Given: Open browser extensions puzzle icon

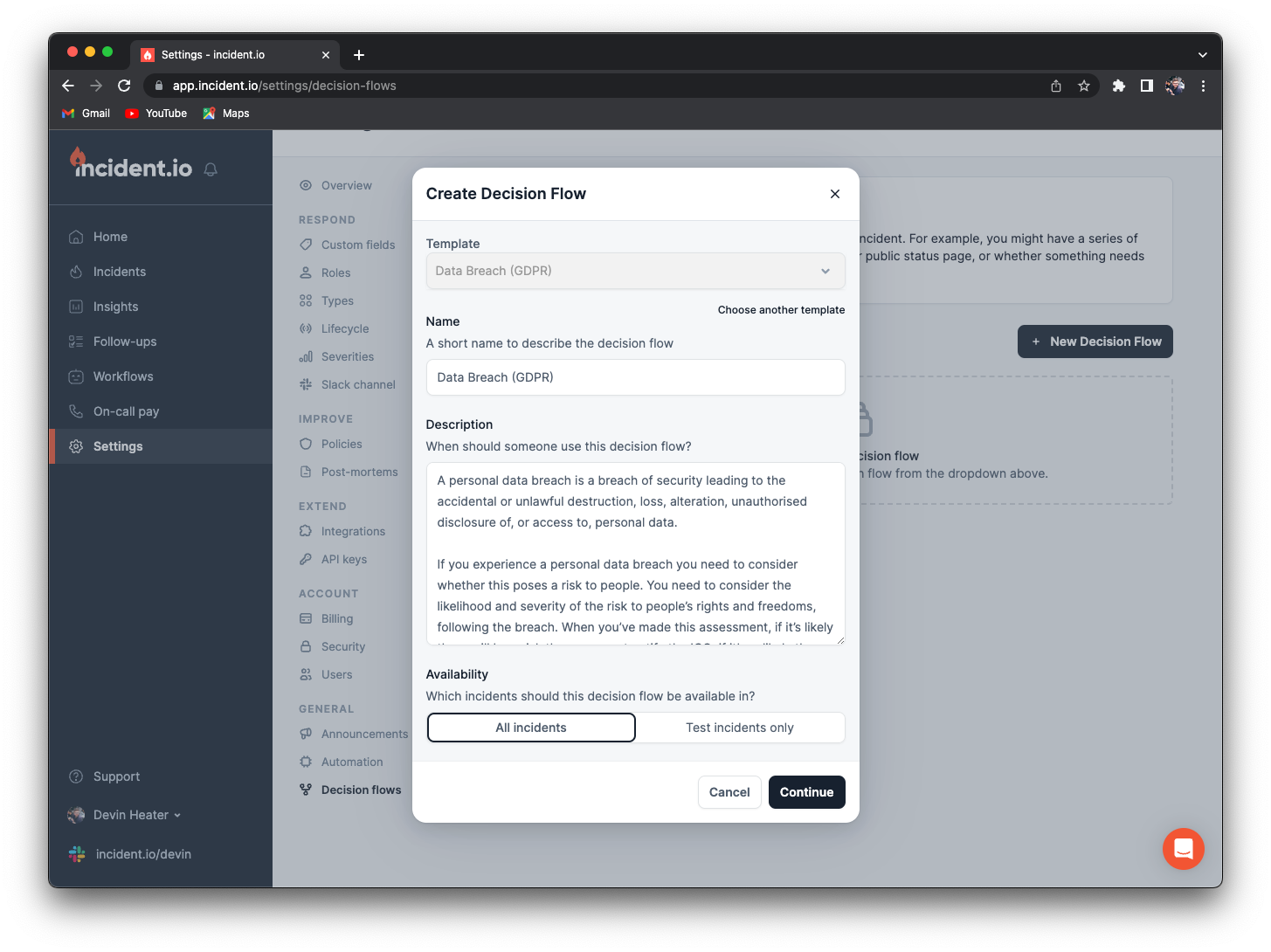Looking at the screenshot, I should [x=1119, y=86].
